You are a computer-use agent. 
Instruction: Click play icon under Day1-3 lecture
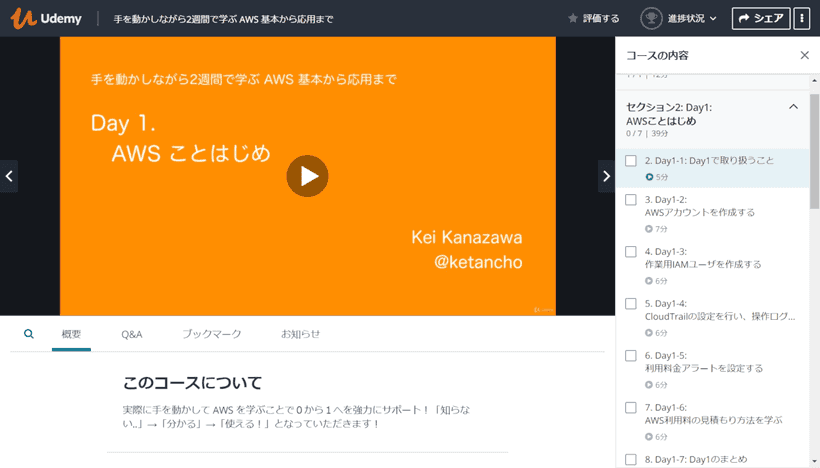(x=649, y=281)
